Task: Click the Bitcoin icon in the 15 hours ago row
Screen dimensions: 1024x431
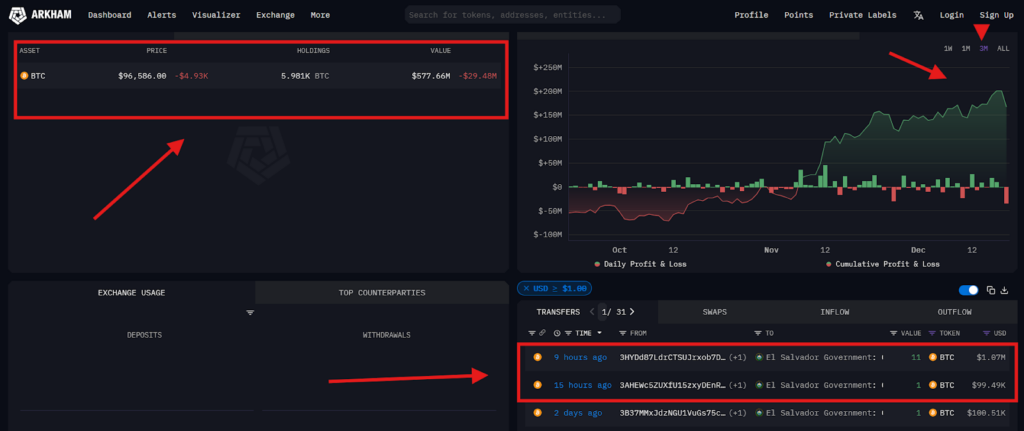Action: pos(537,385)
